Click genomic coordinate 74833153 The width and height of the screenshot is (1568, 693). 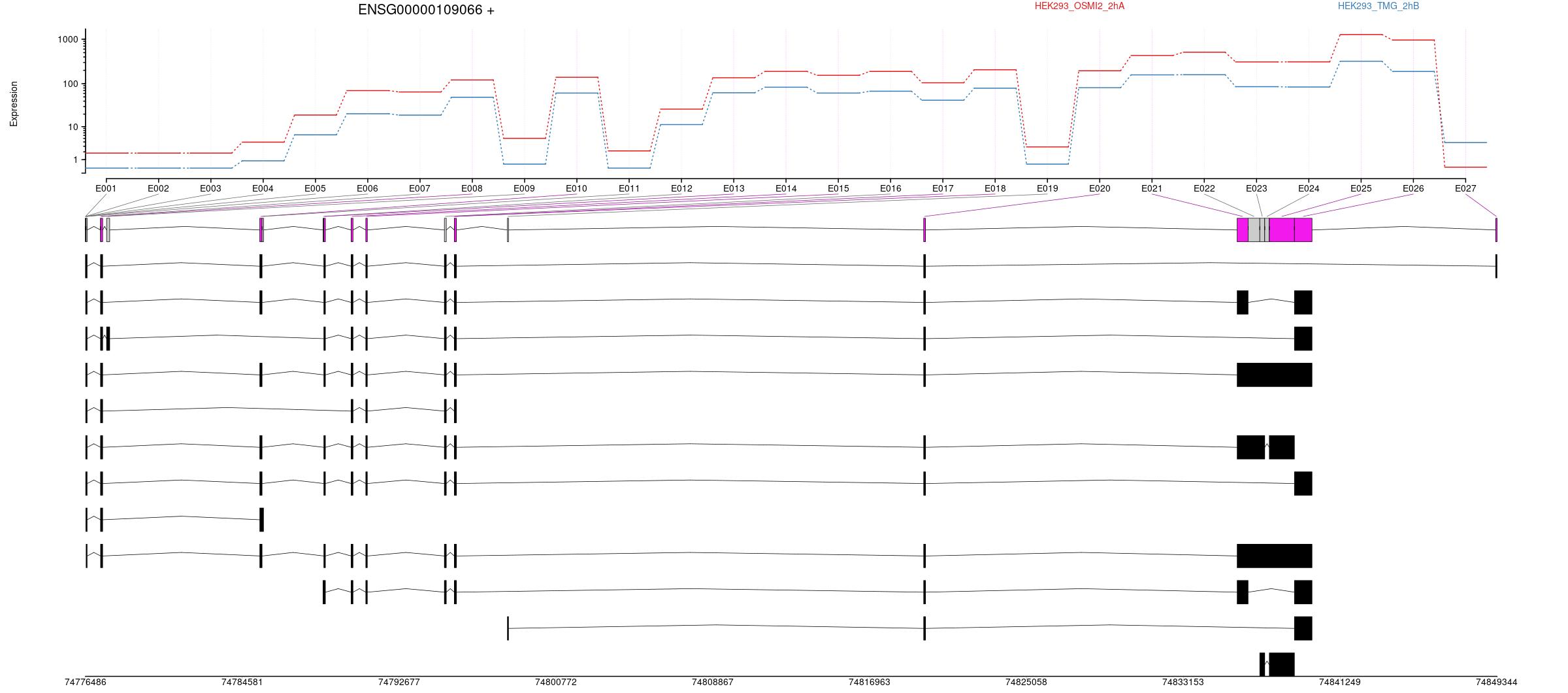click(x=1183, y=682)
